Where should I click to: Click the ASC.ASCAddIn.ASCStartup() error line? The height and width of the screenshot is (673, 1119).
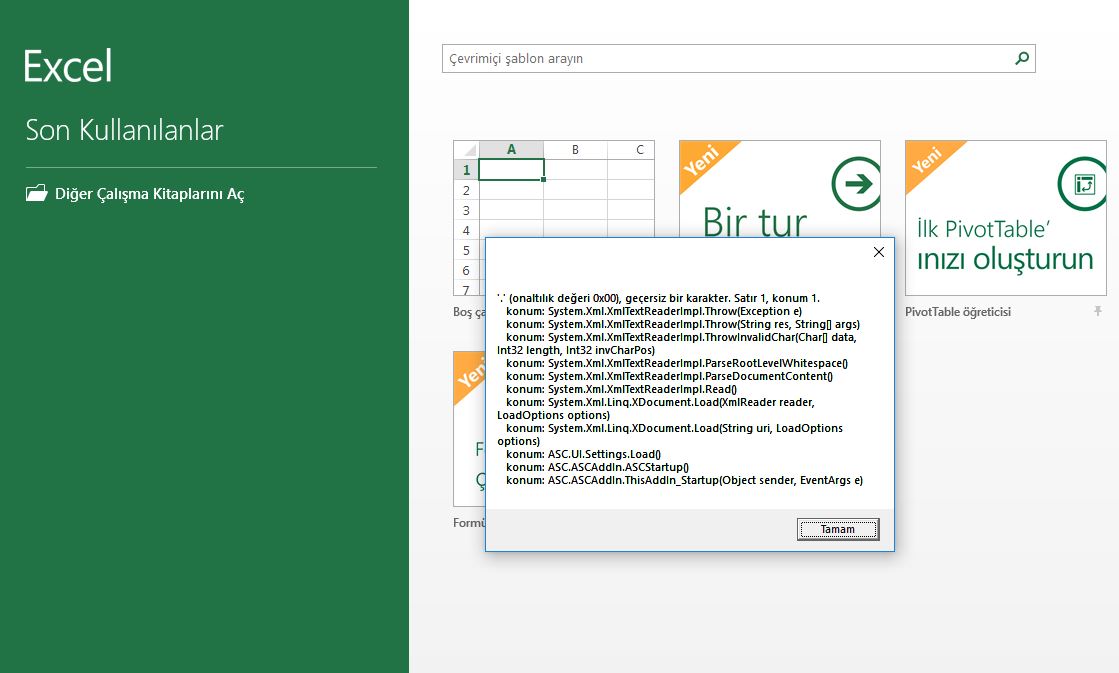point(597,467)
